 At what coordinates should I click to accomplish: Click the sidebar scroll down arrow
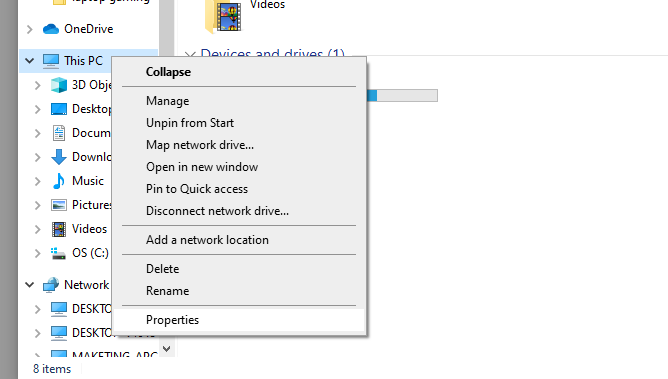167,349
